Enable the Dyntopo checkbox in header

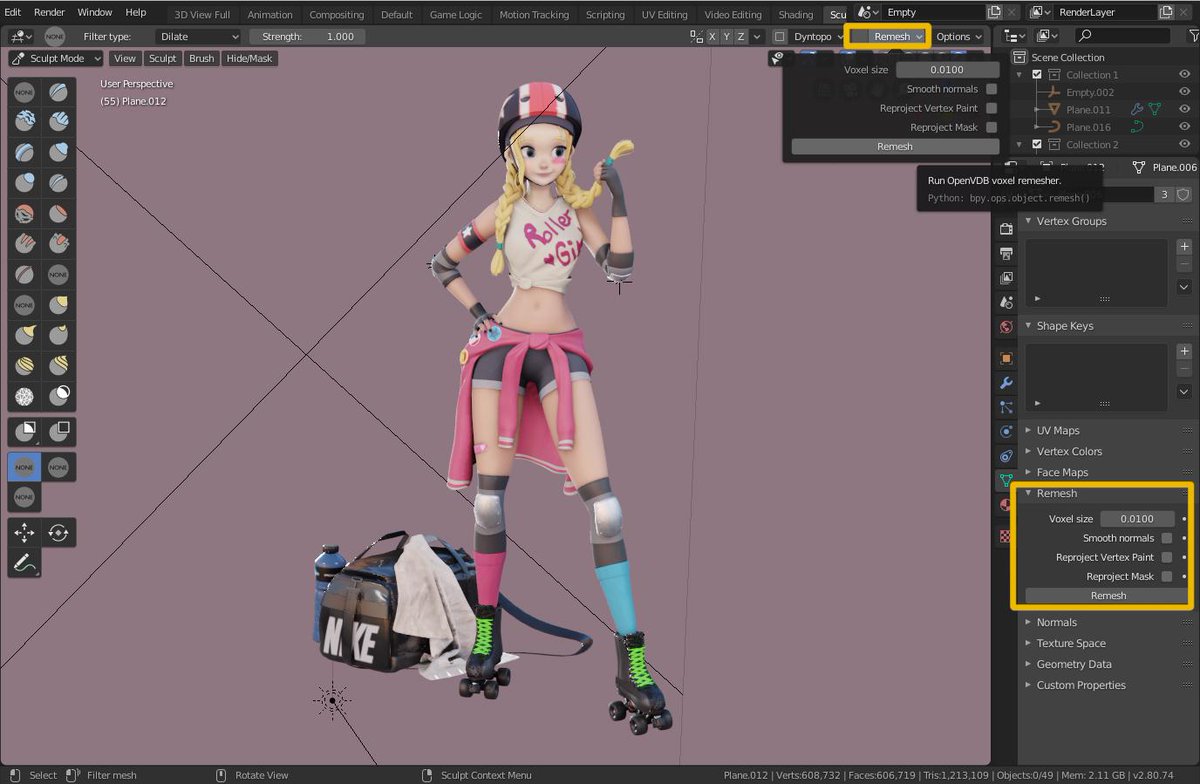[781, 36]
